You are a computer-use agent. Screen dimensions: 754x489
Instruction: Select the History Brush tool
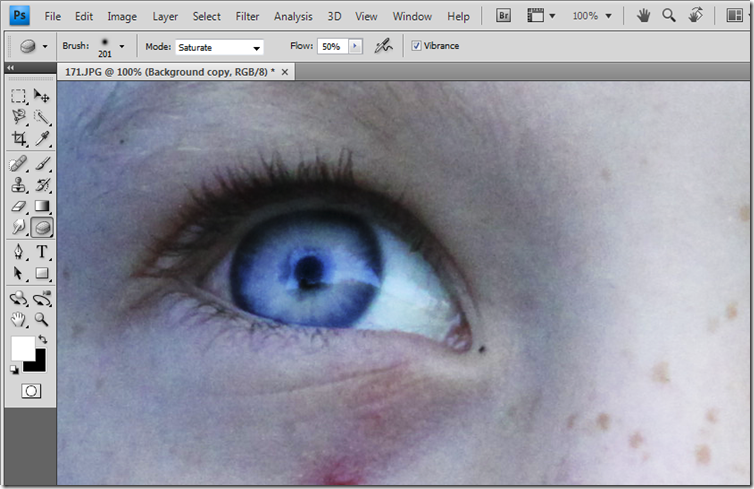[x=42, y=185]
